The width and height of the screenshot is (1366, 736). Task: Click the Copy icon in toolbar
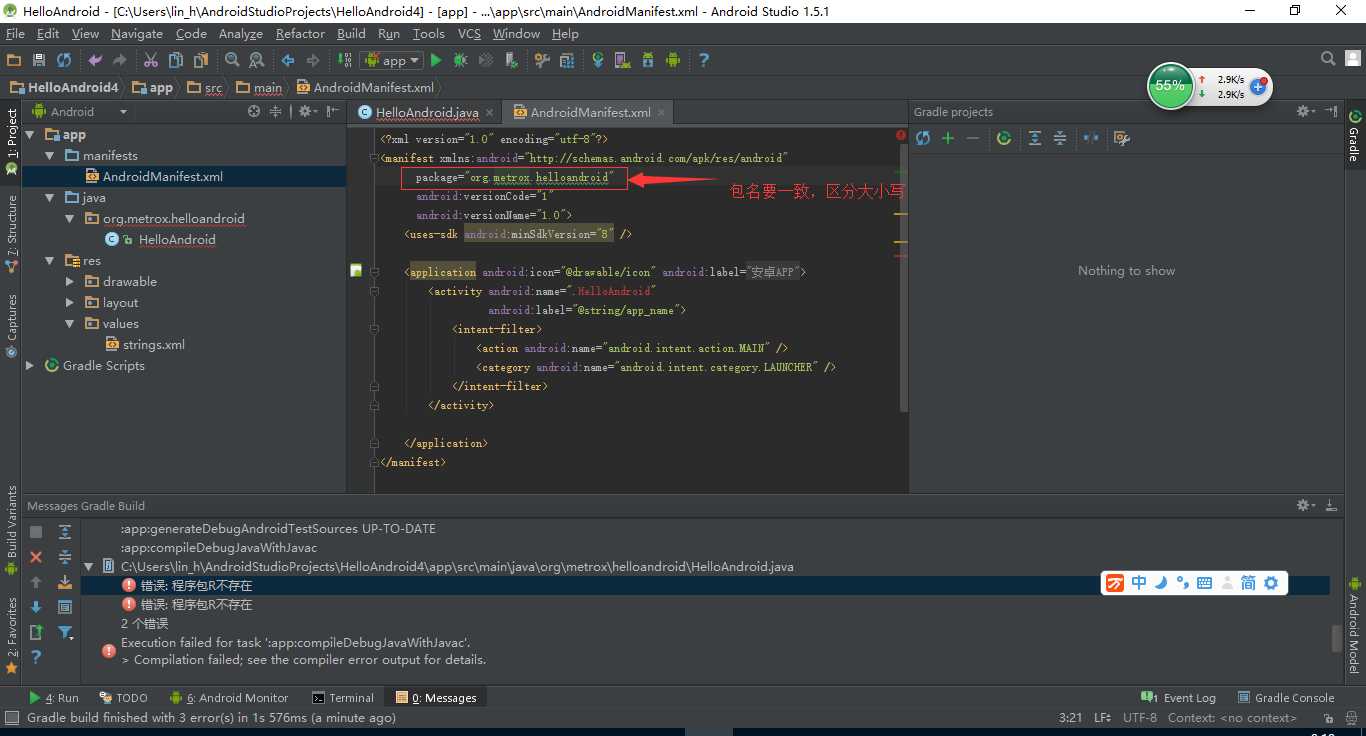176,60
